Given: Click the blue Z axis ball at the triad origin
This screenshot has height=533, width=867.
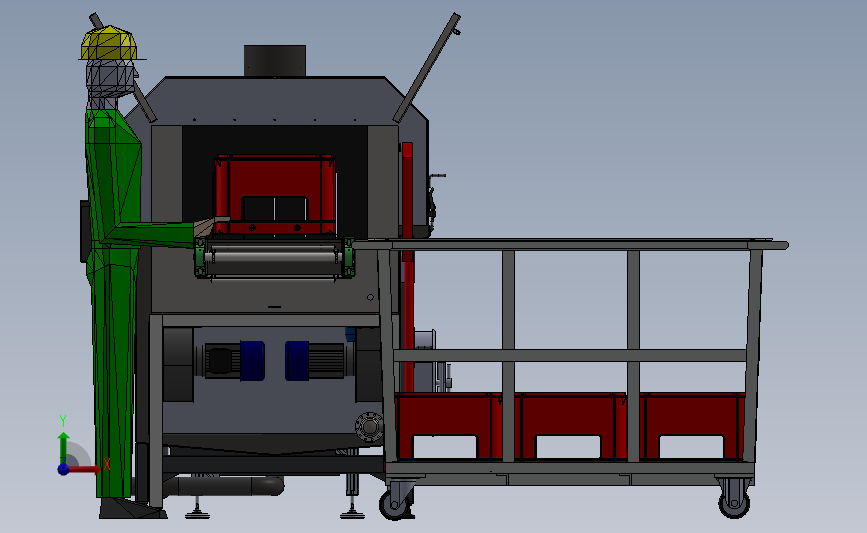Looking at the screenshot, I should [x=64, y=469].
